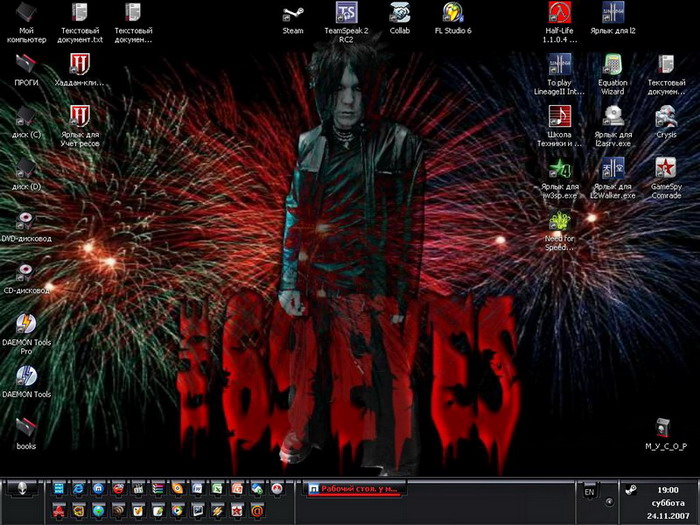
Task: Launch Winamp lightning icon in quick launch
Action: (x=217, y=510)
